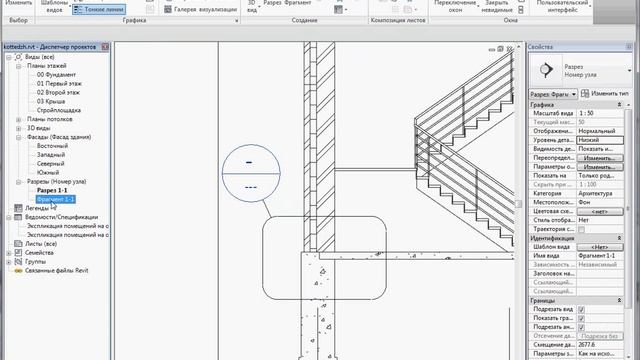Click the view window restore icon
640x360 pixels.
500,49
